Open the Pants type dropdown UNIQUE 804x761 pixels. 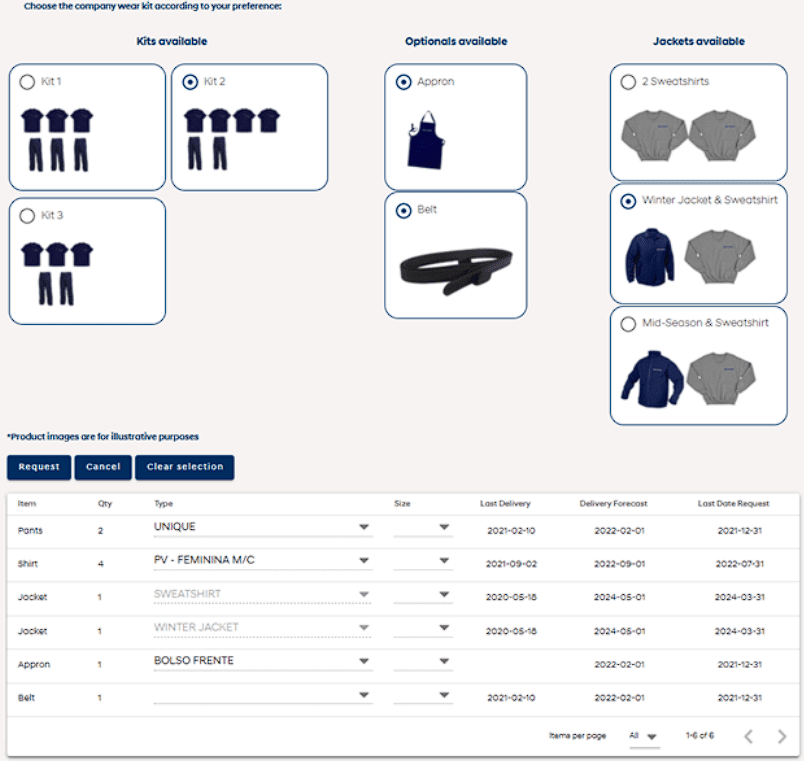263,527
